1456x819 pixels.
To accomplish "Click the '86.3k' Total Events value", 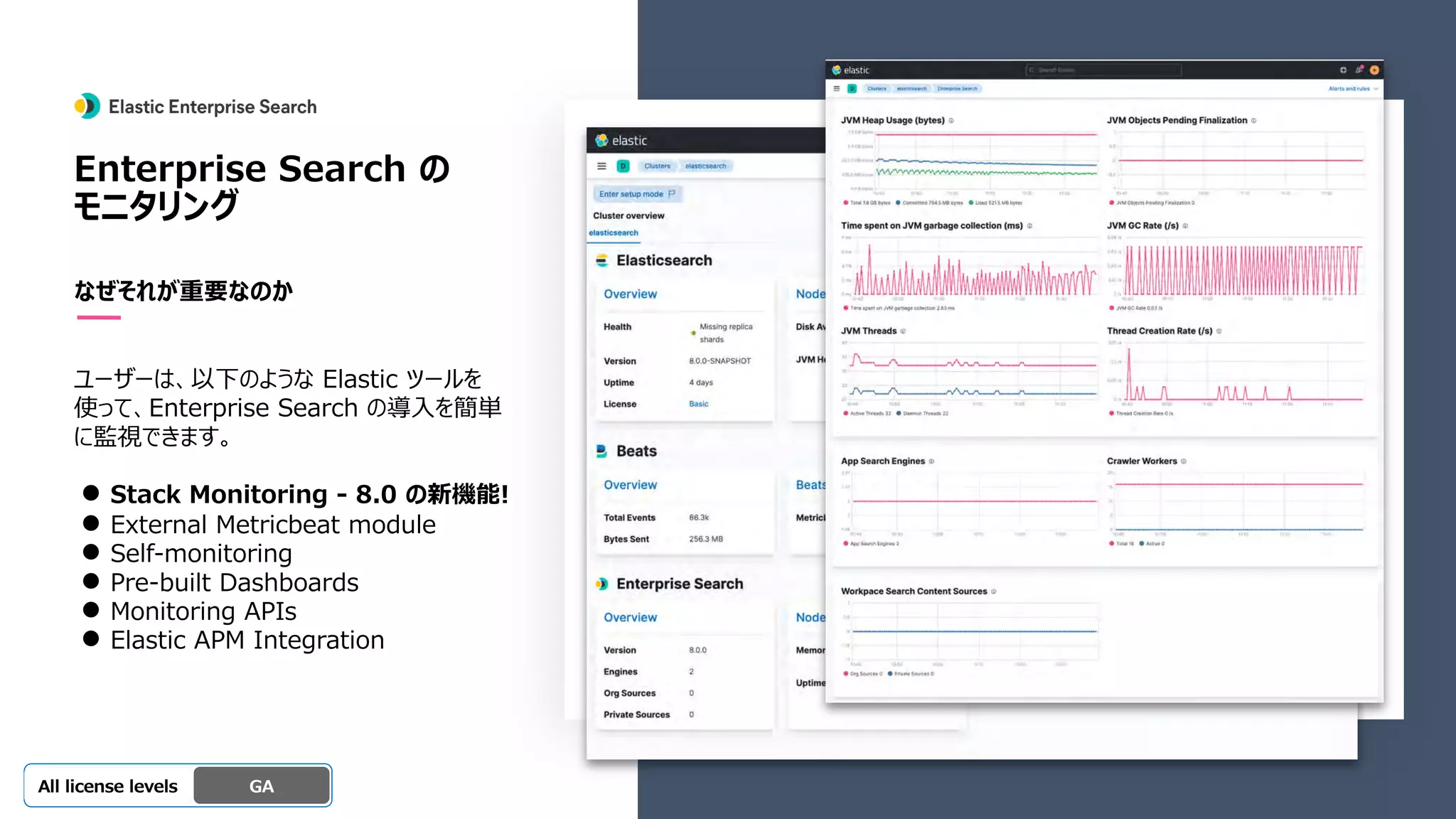I will 699,518.
